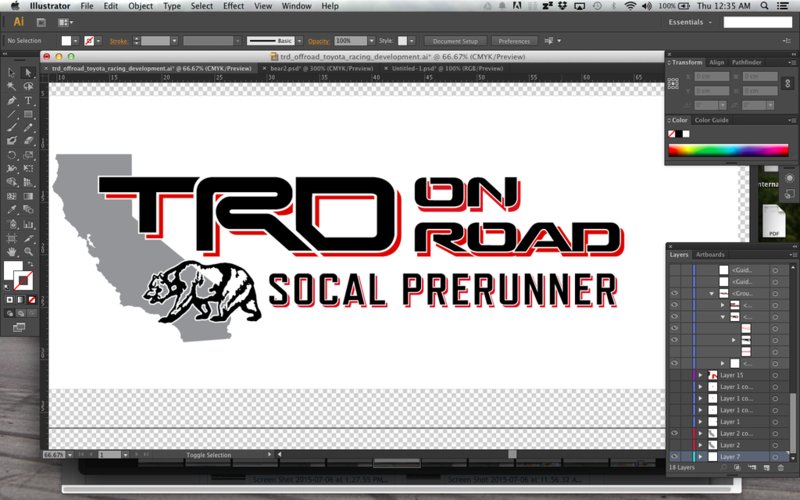The width and height of the screenshot is (800, 500).
Task: Open the Effect menu
Action: point(233,6)
